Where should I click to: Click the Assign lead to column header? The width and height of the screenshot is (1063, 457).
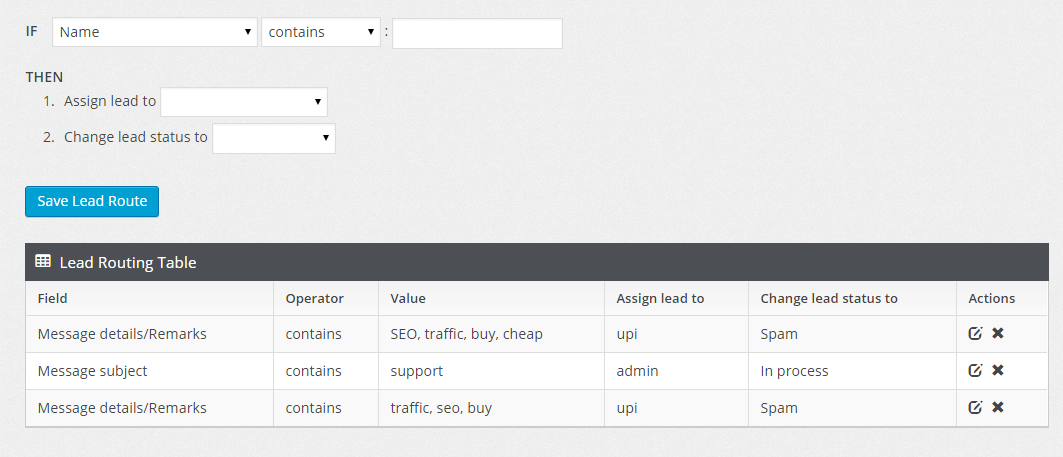(660, 298)
